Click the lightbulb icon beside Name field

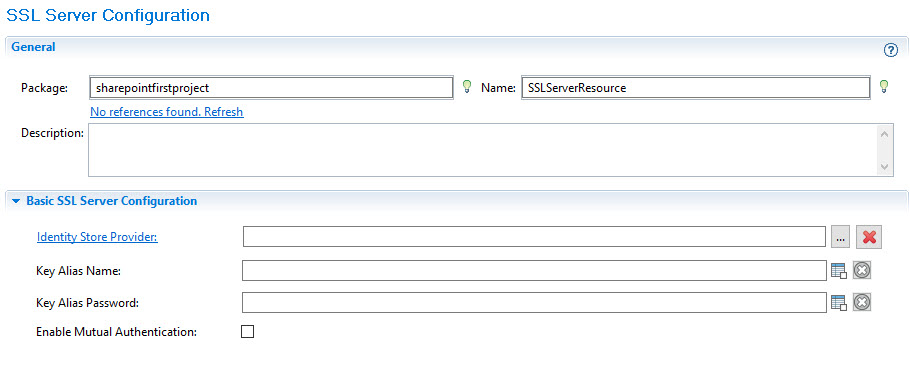[884, 87]
